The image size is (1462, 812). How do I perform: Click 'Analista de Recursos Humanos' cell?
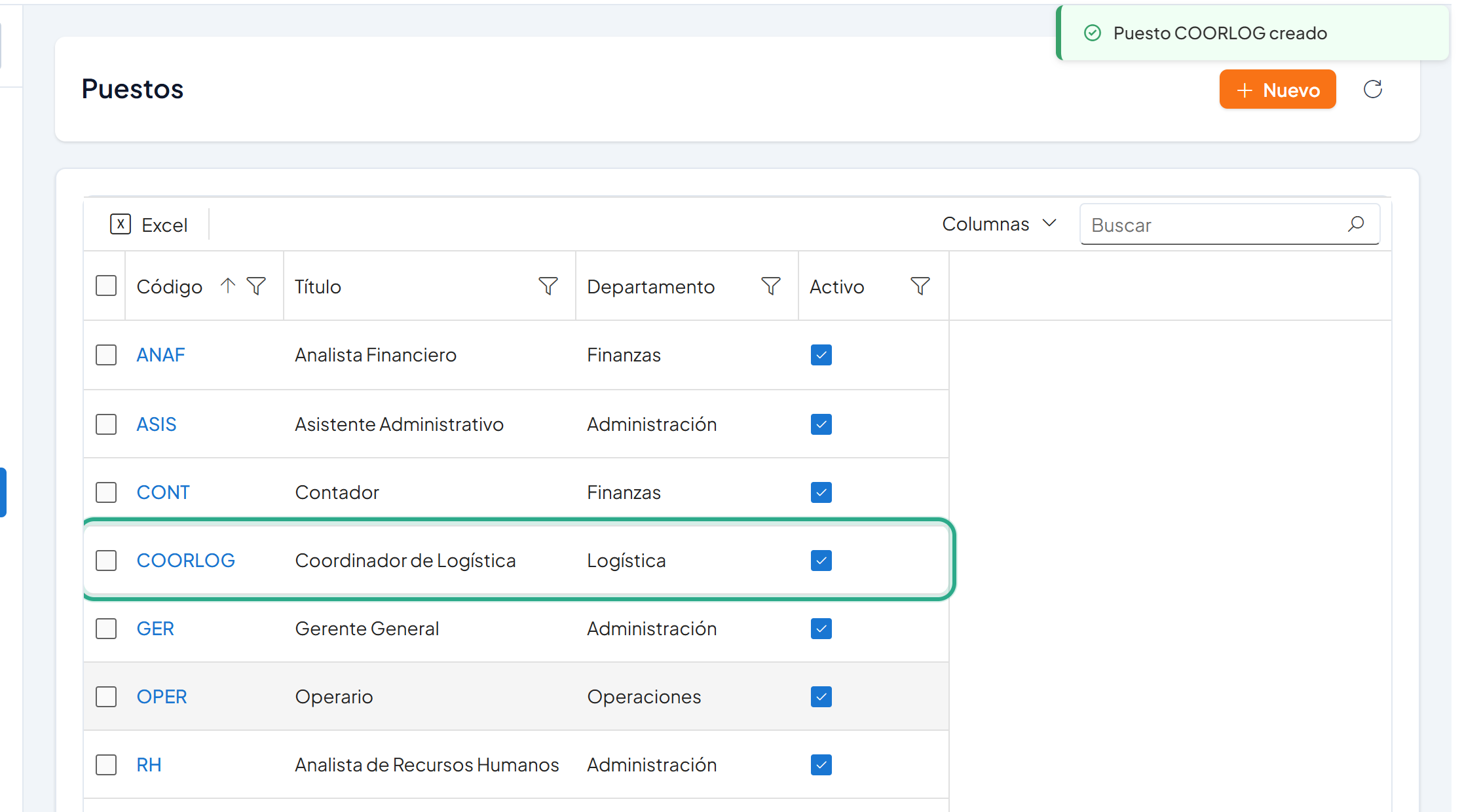click(x=427, y=765)
